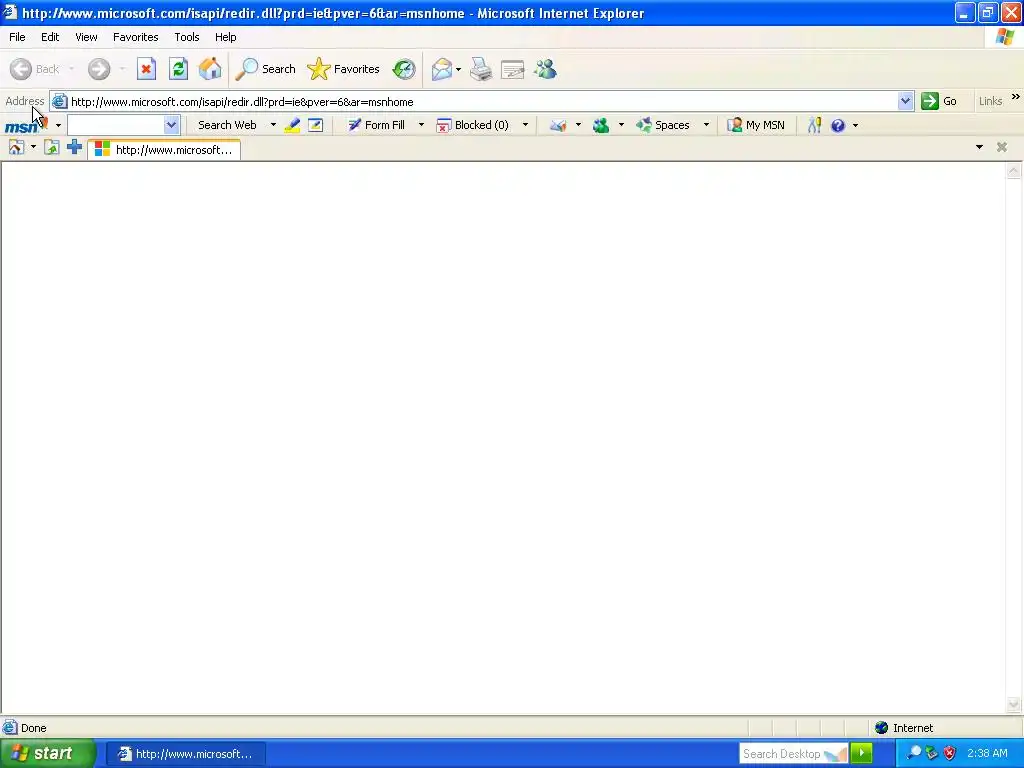Click the Links toolbar label
1024x768 pixels.
click(990, 101)
